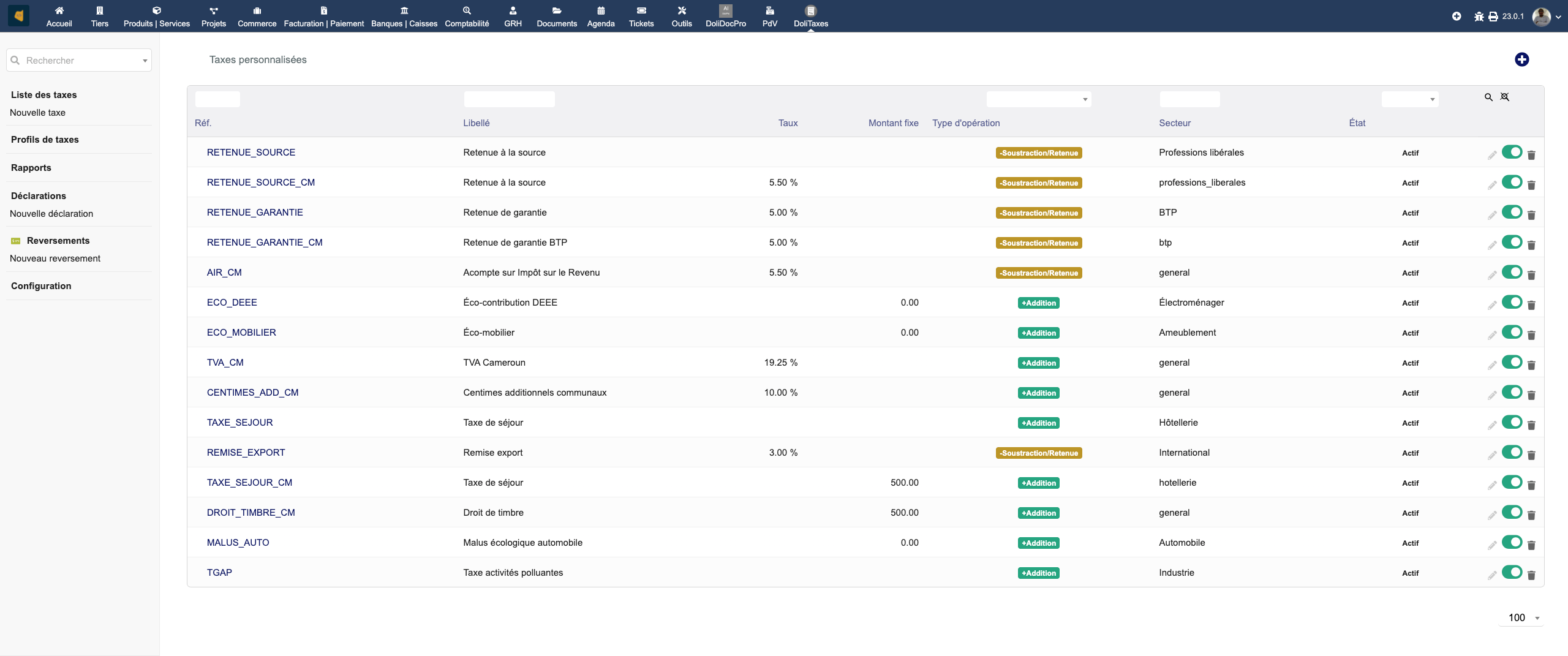The image size is (1568, 656).
Task: Click the print icon in top bar
Action: (x=1493, y=17)
